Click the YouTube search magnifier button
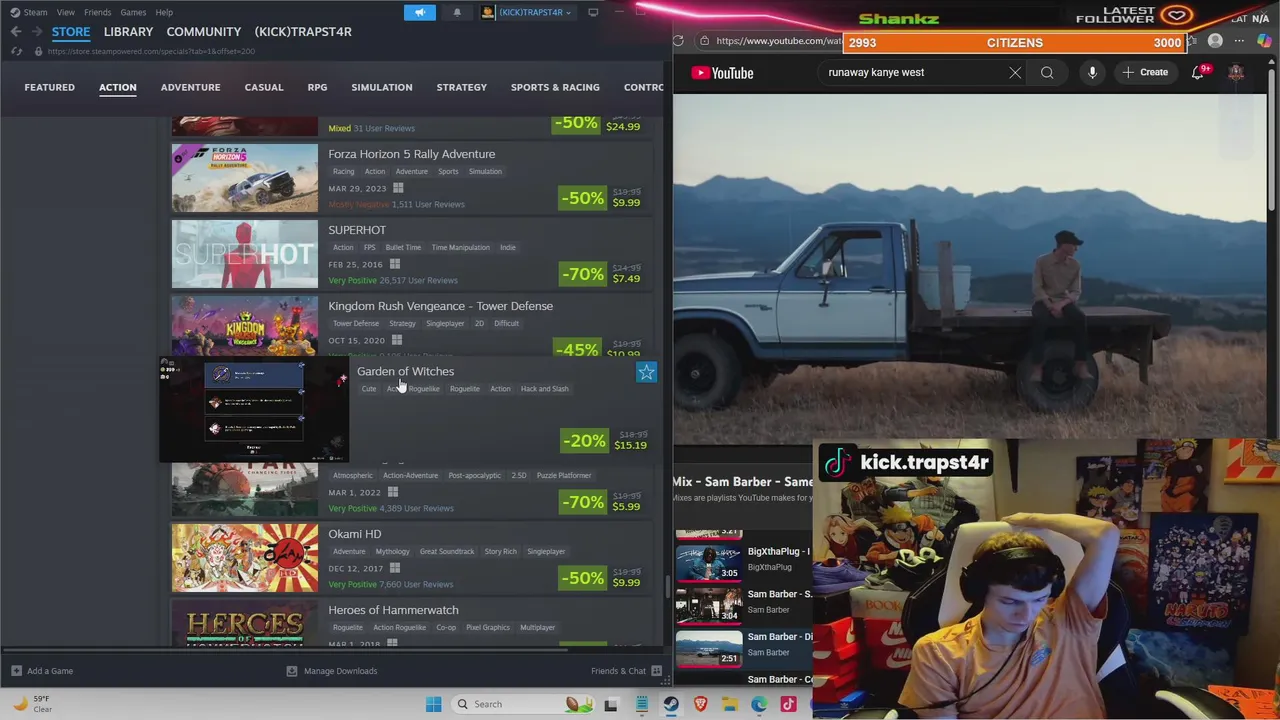Image resolution: width=1280 pixels, height=720 pixels. pos(1047,72)
